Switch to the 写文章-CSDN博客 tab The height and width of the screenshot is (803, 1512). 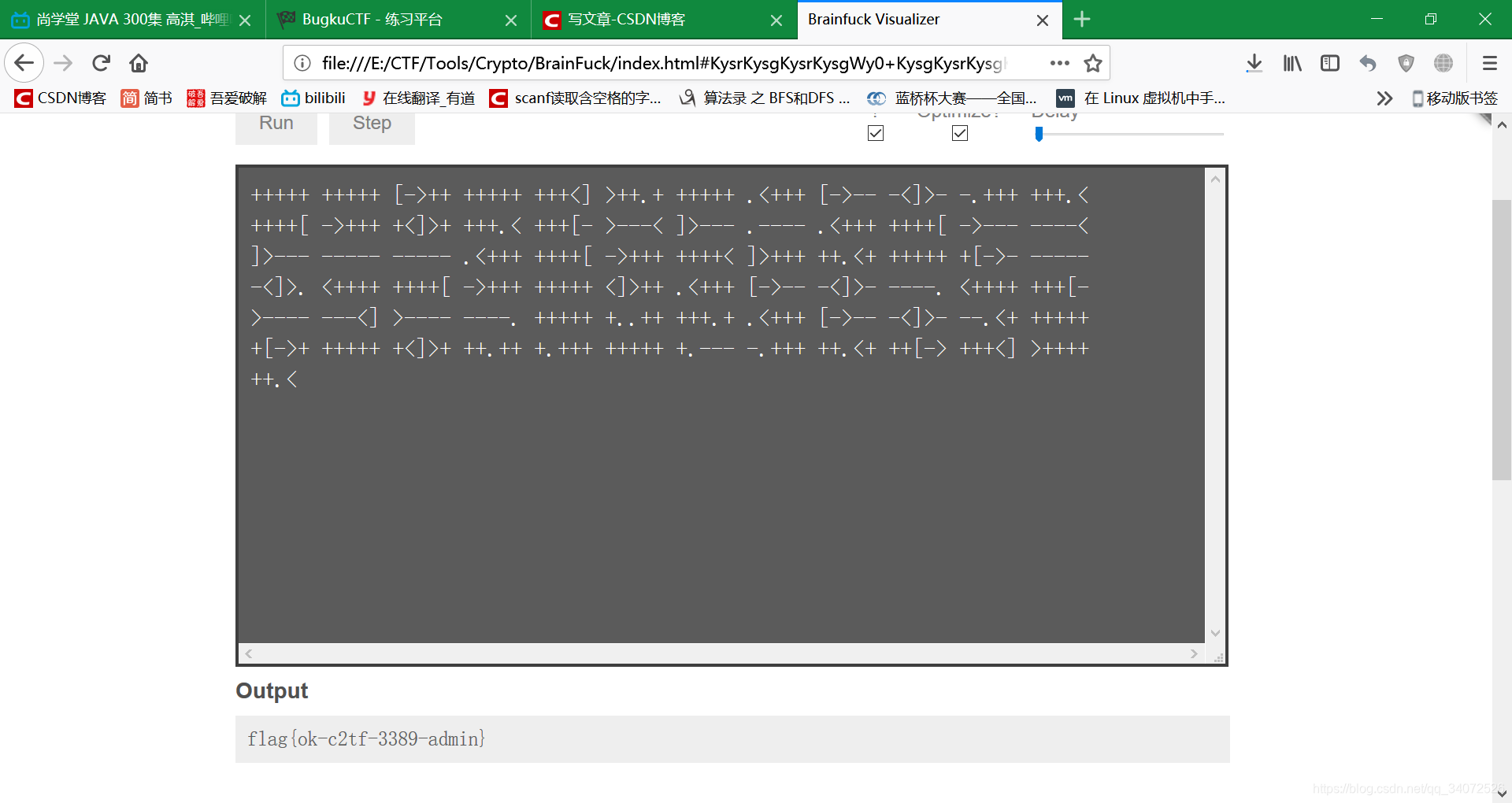tap(664, 20)
